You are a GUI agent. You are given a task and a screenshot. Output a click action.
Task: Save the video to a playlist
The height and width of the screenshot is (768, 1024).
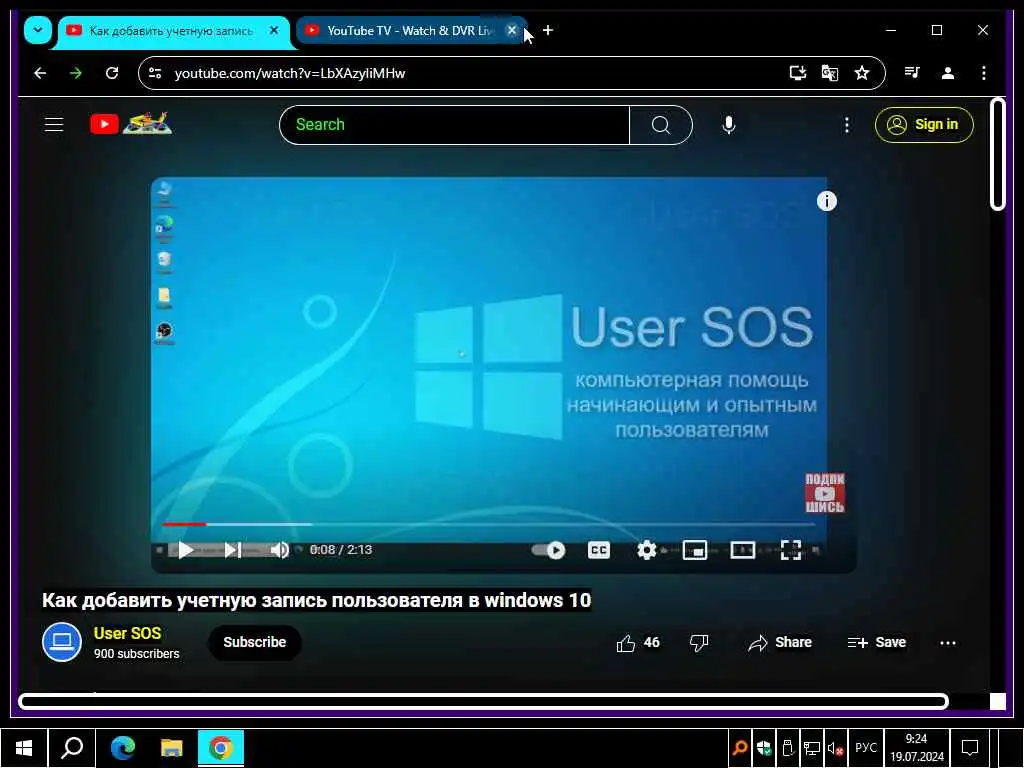coord(876,643)
